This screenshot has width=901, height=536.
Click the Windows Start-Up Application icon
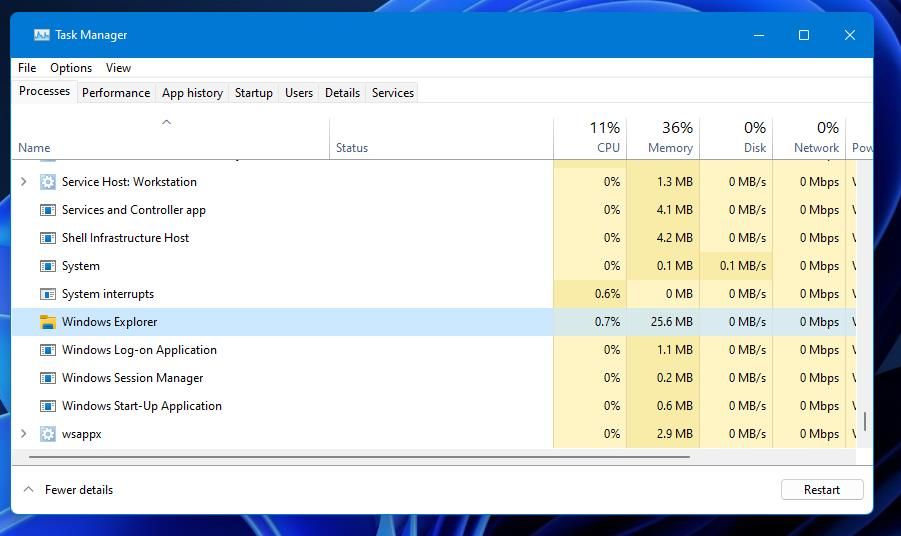click(x=48, y=406)
